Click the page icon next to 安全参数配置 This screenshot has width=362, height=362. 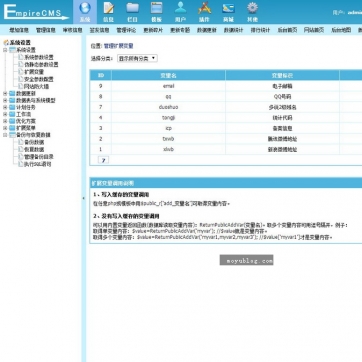tap(21, 79)
